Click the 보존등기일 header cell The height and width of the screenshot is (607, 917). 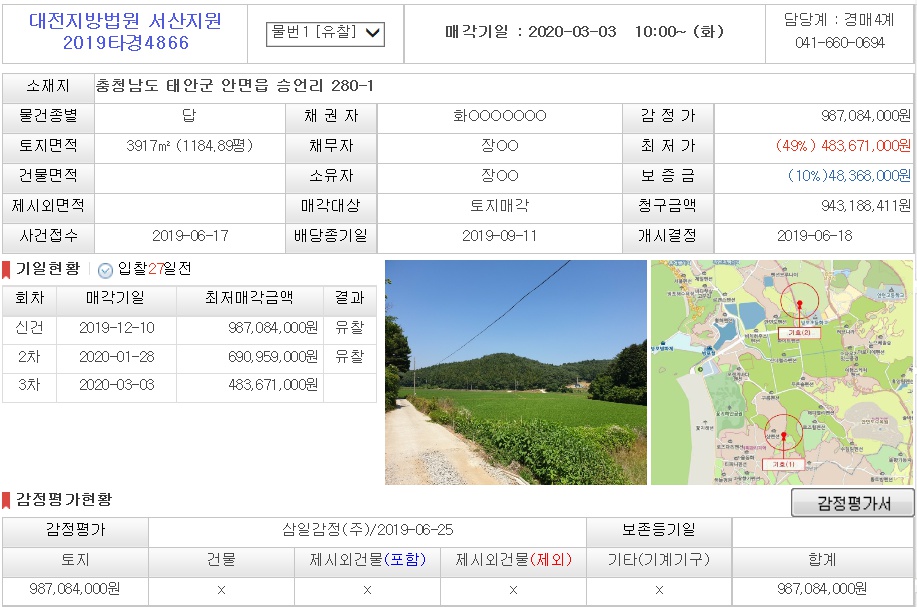point(659,530)
